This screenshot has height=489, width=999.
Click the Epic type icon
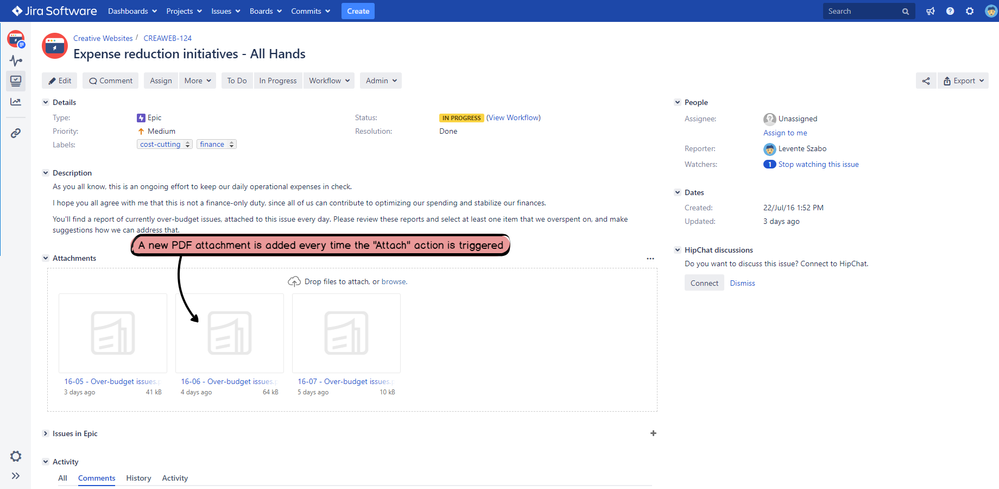(141, 118)
